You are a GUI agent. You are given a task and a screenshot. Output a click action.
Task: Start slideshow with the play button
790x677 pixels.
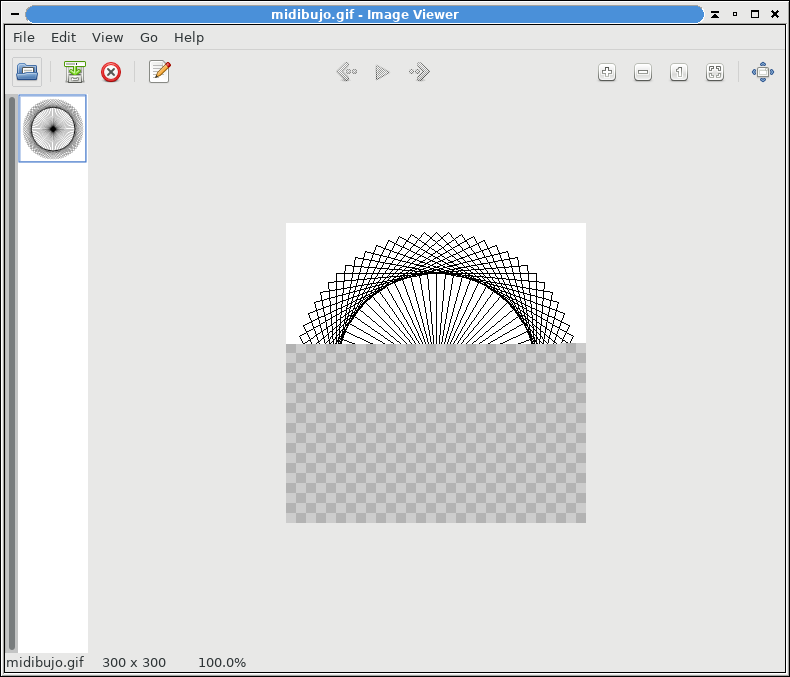coord(382,72)
